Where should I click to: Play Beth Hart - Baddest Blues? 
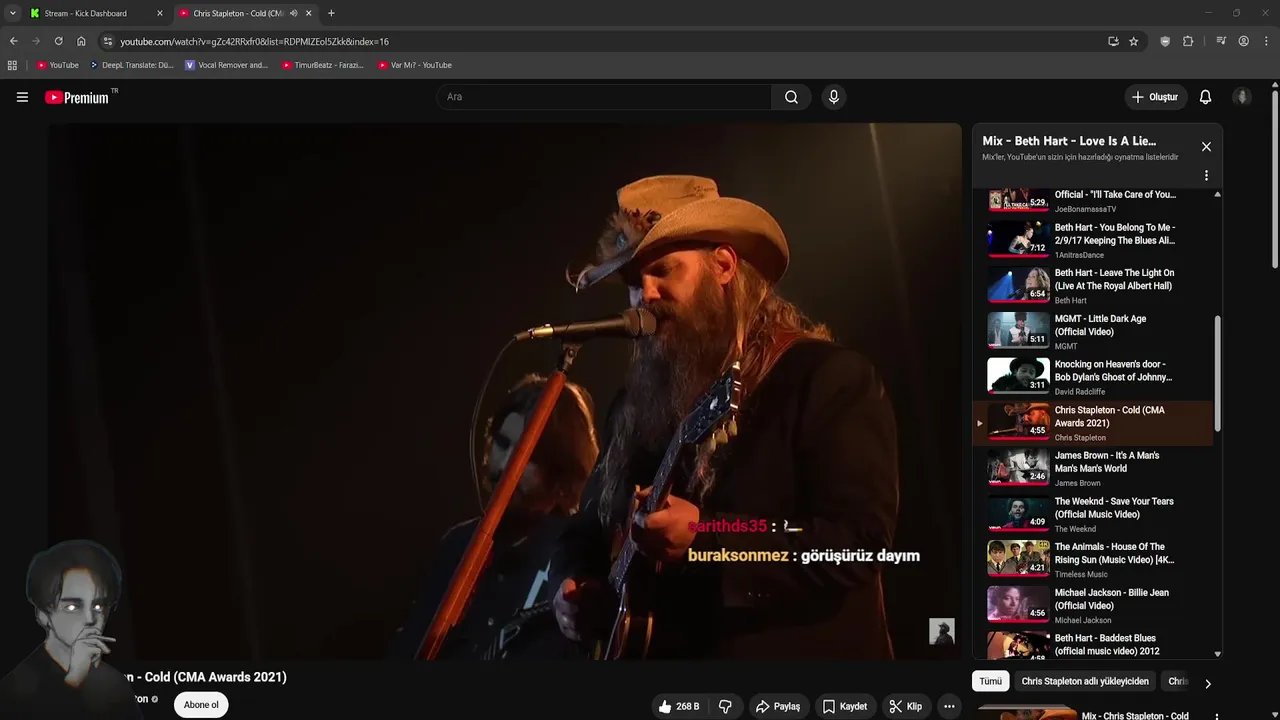click(1095, 645)
